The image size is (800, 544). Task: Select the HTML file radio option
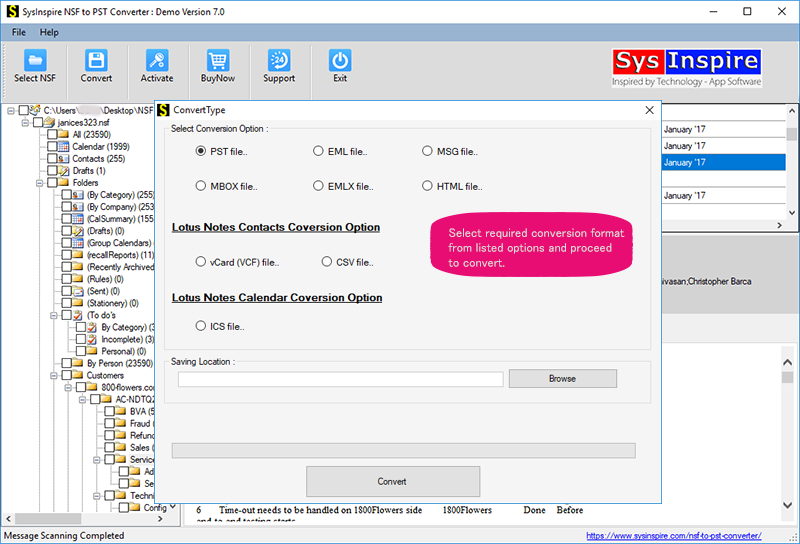point(427,186)
